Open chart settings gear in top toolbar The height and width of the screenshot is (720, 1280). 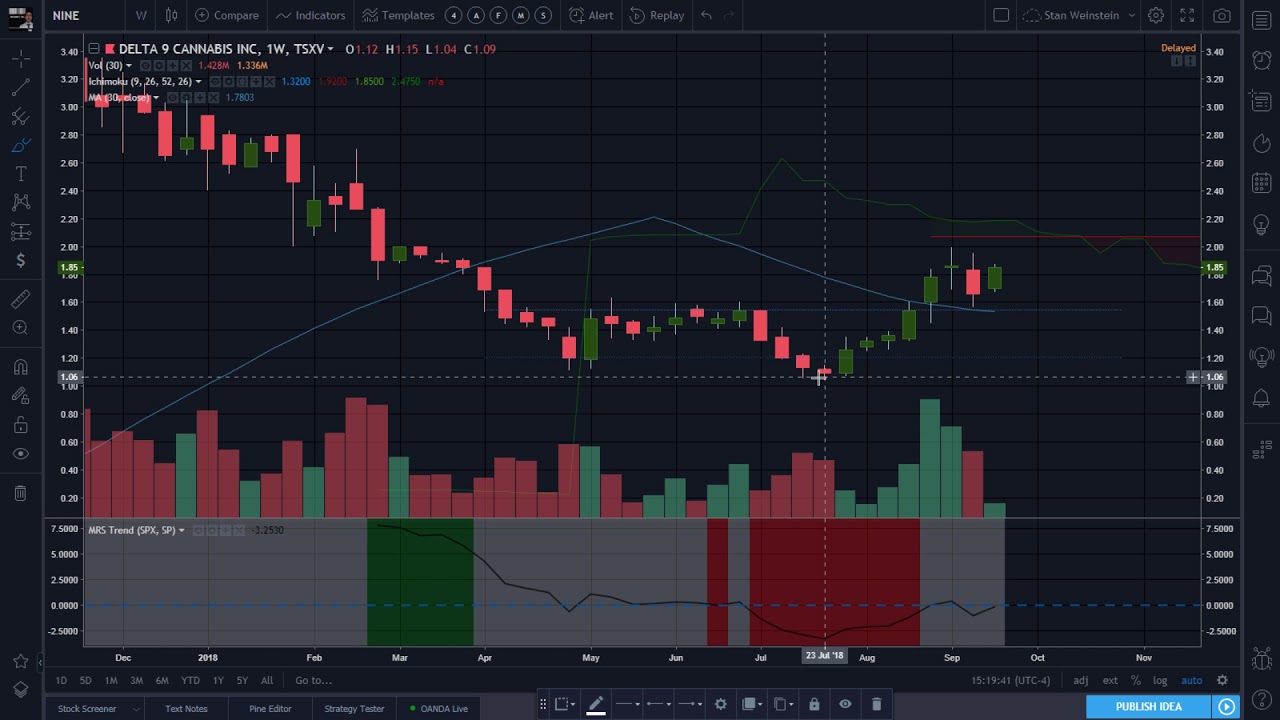(1155, 15)
